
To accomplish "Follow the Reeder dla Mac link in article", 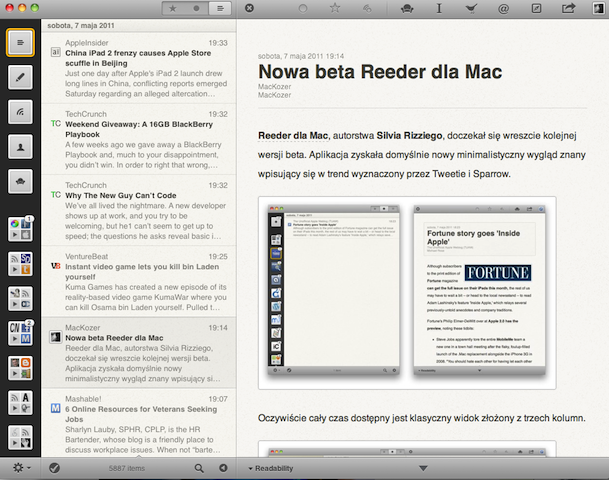I will point(293,136).
